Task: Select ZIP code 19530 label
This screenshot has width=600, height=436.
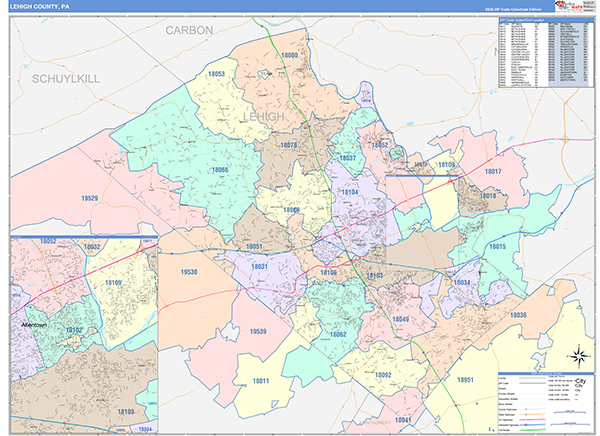Action: pyautogui.click(x=189, y=272)
